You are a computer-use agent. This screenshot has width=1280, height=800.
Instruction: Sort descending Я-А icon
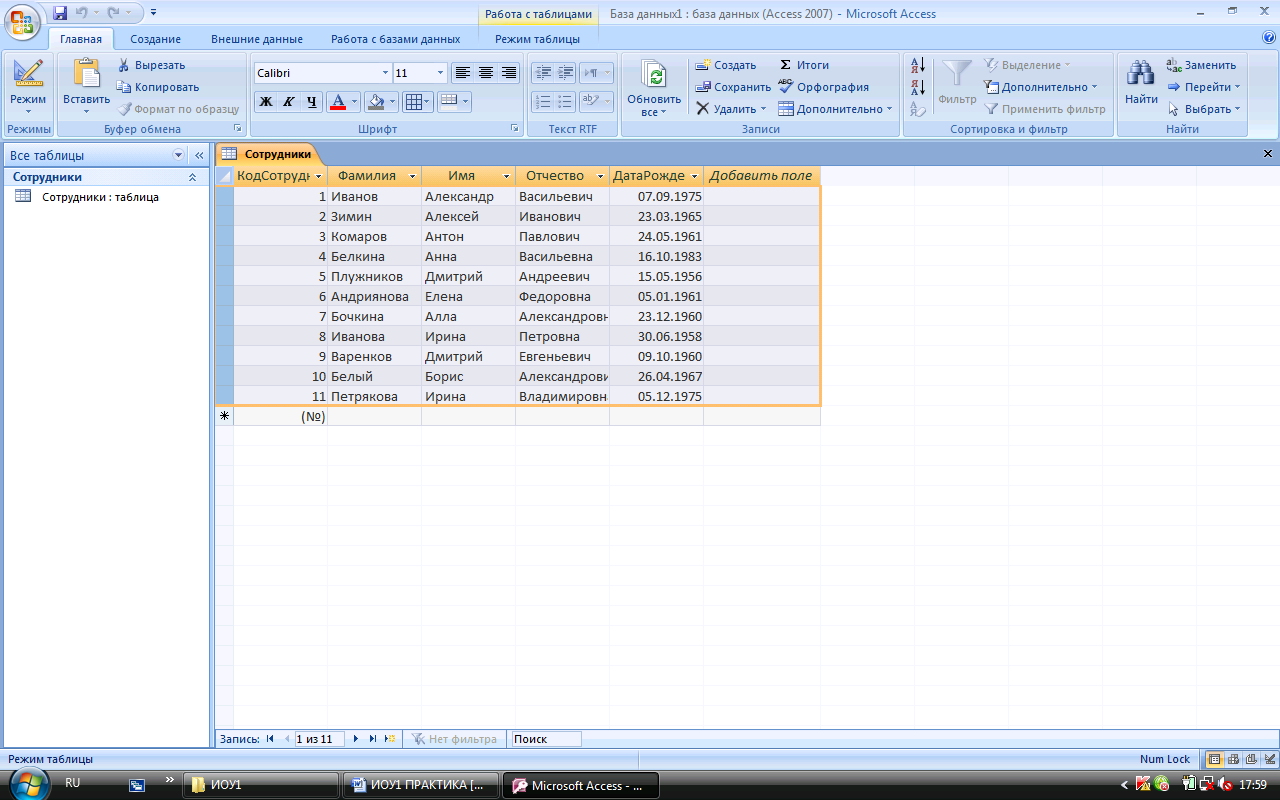(918, 88)
